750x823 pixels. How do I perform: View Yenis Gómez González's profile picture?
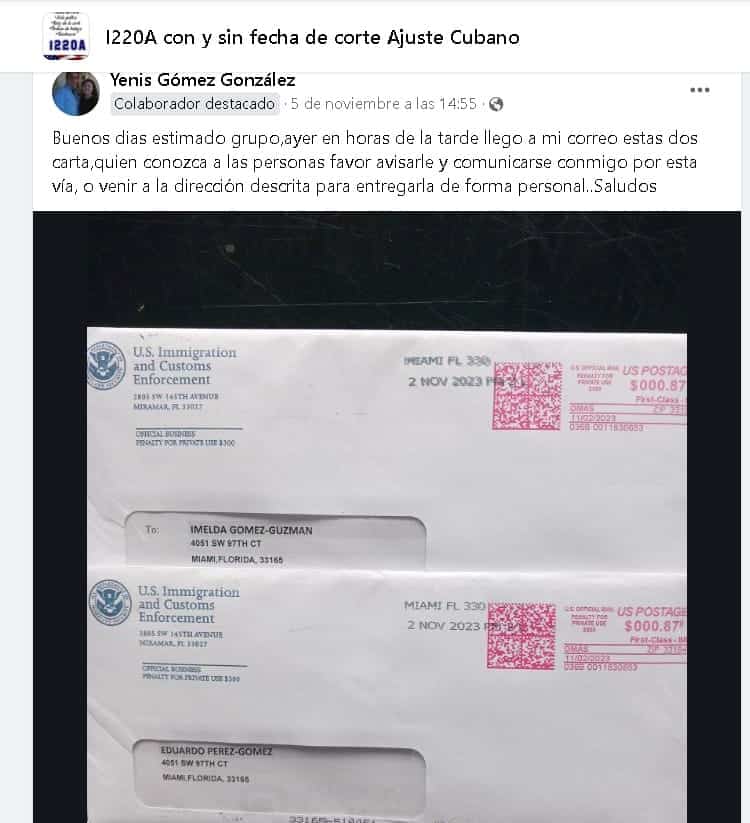coord(76,93)
